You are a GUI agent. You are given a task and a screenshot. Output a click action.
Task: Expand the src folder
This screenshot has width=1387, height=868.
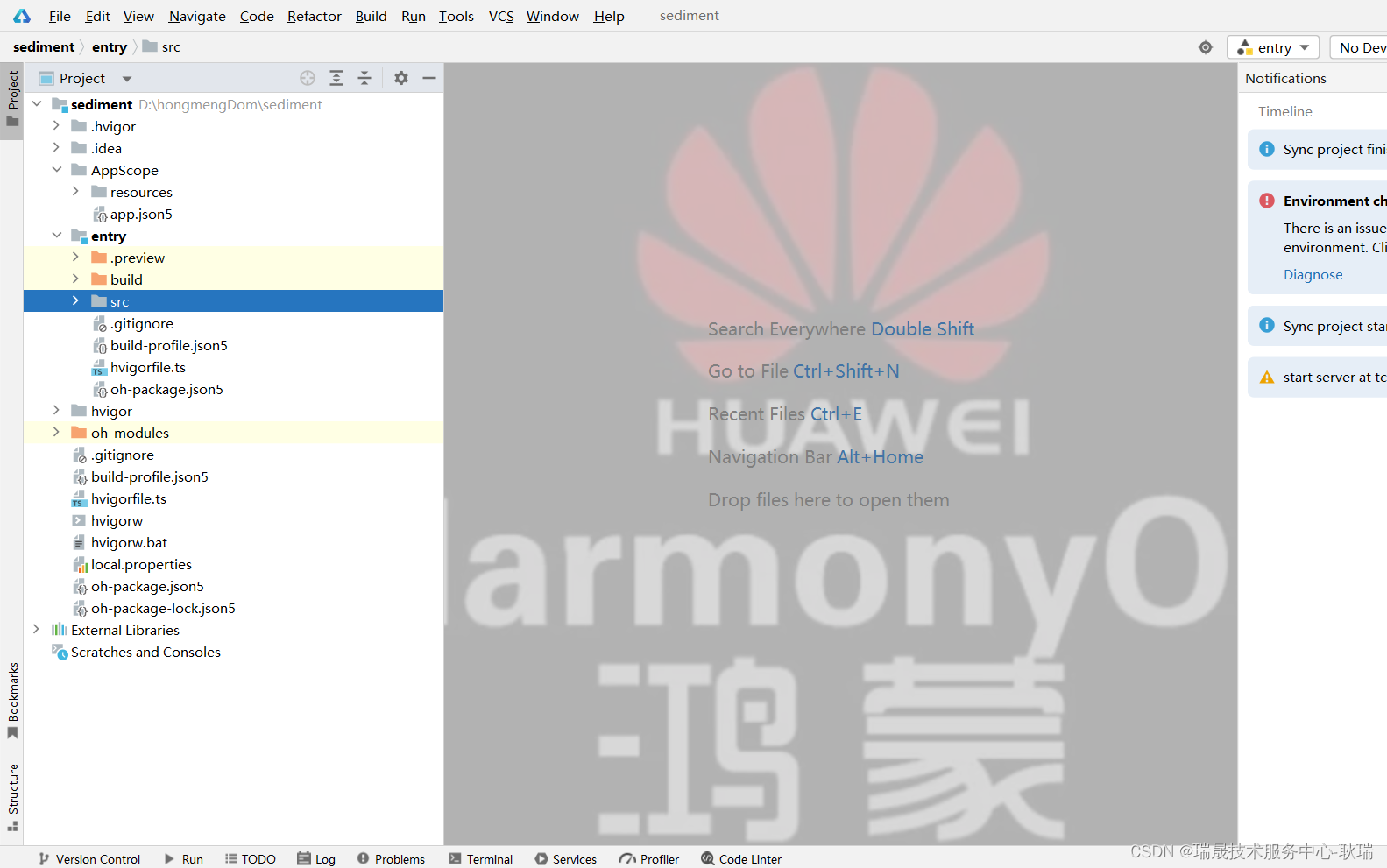[75, 301]
